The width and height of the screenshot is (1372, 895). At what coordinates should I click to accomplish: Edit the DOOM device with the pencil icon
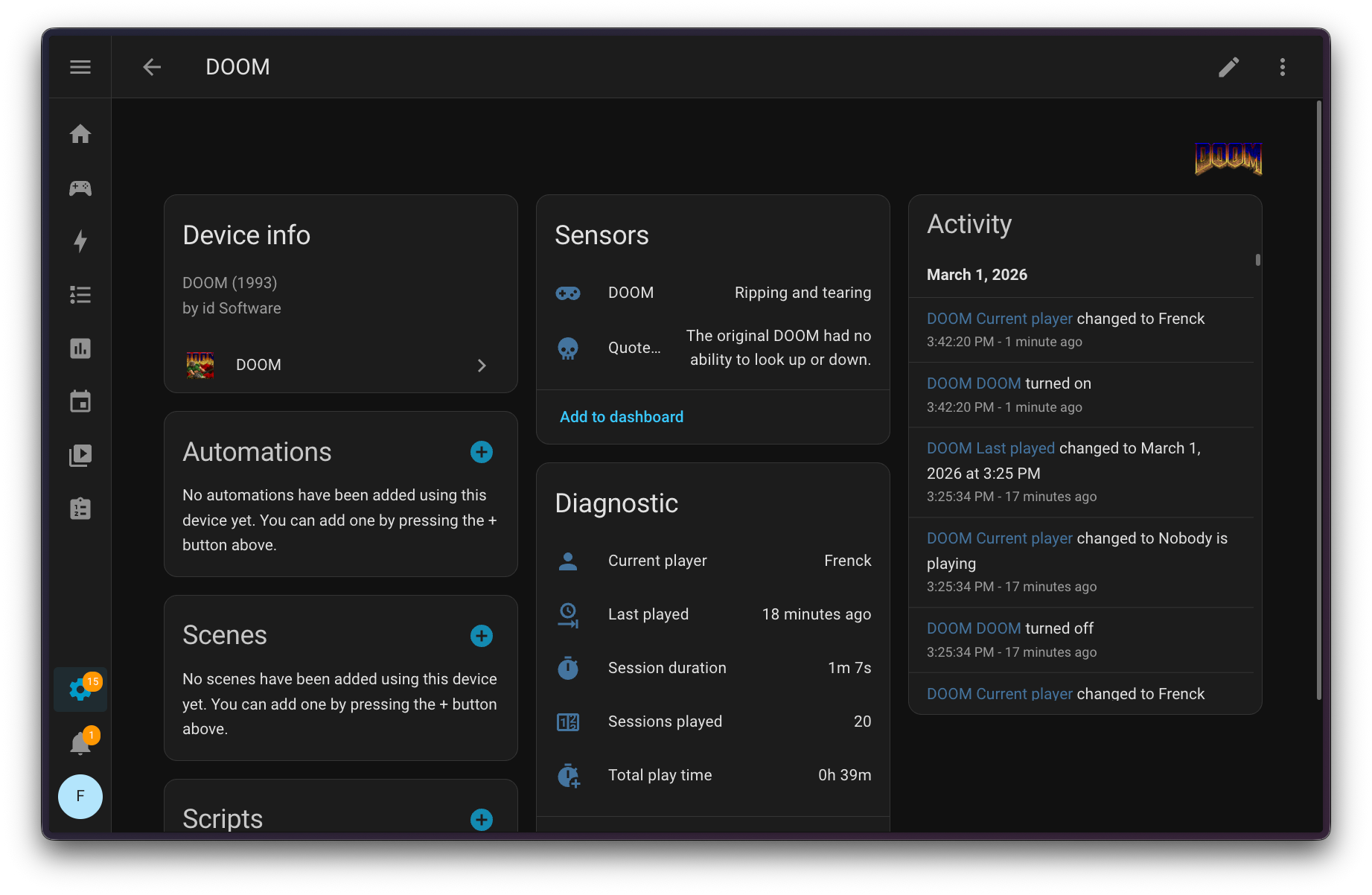(x=1229, y=67)
